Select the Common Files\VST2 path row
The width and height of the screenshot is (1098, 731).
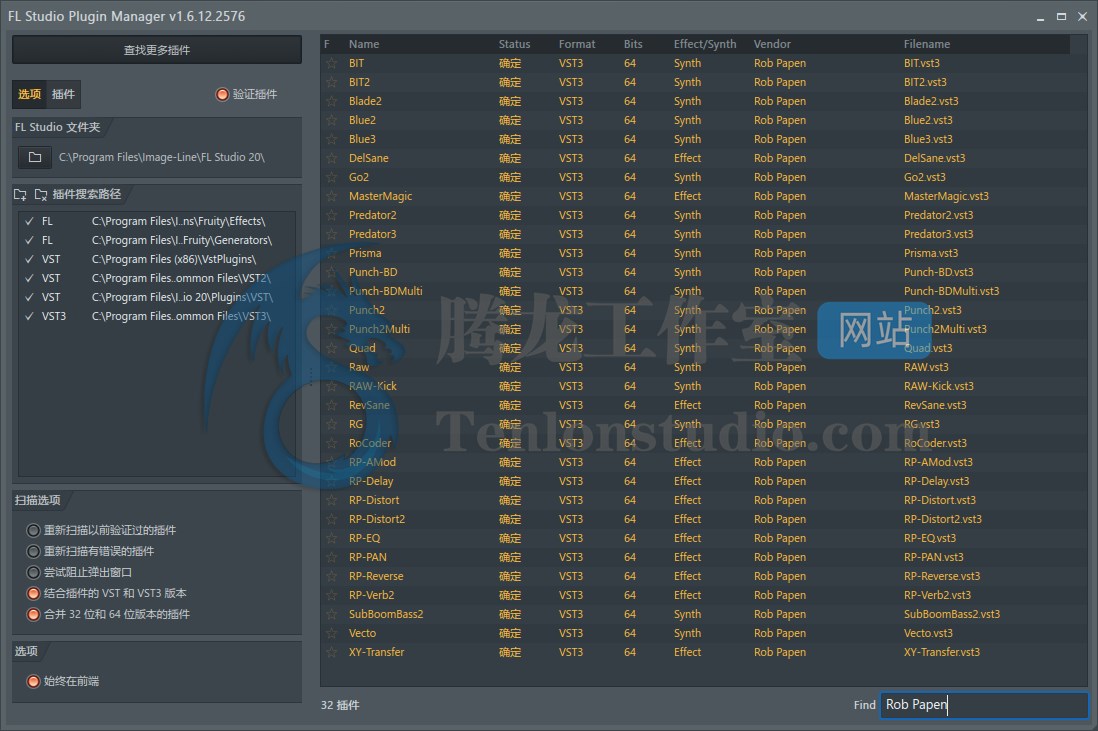tap(157, 278)
